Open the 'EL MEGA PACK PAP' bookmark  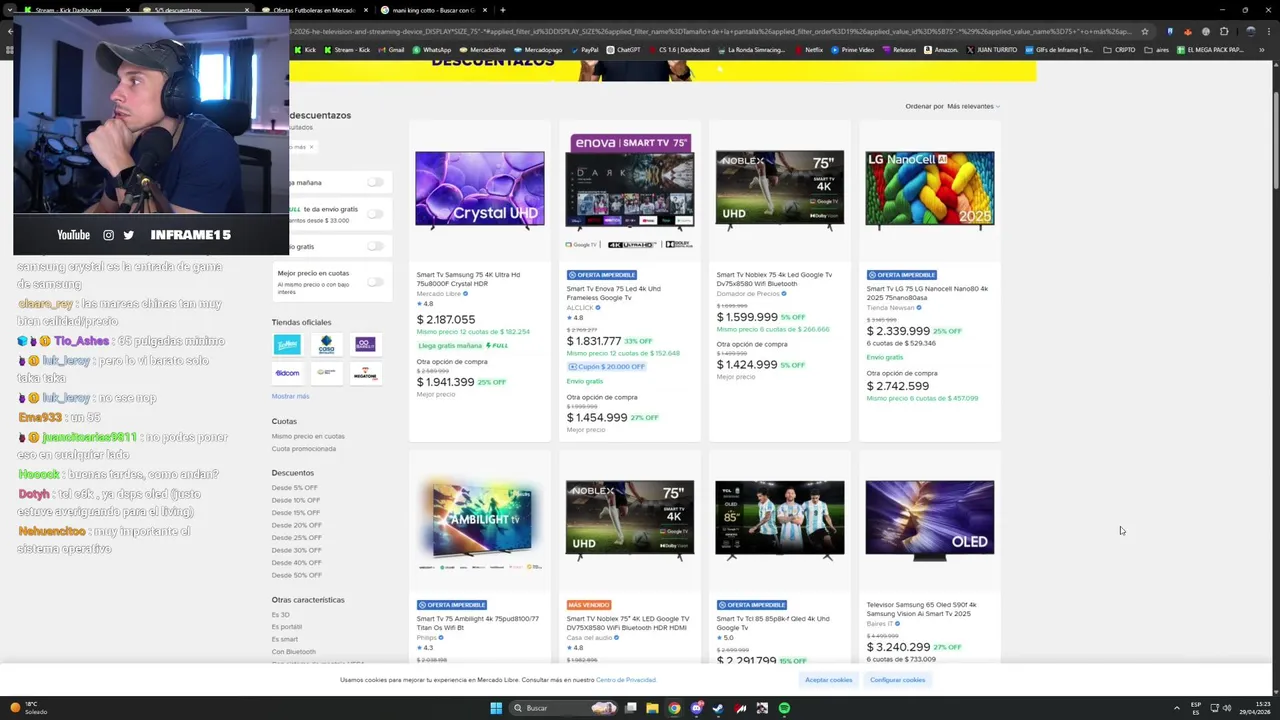click(x=1210, y=50)
